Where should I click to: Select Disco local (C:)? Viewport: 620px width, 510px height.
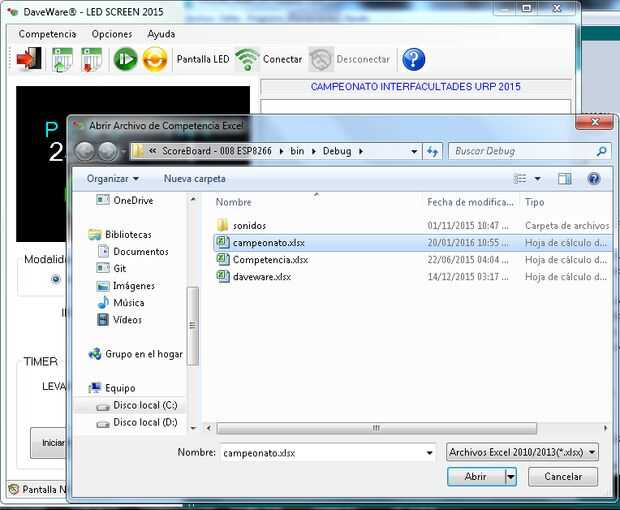[136, 405]
